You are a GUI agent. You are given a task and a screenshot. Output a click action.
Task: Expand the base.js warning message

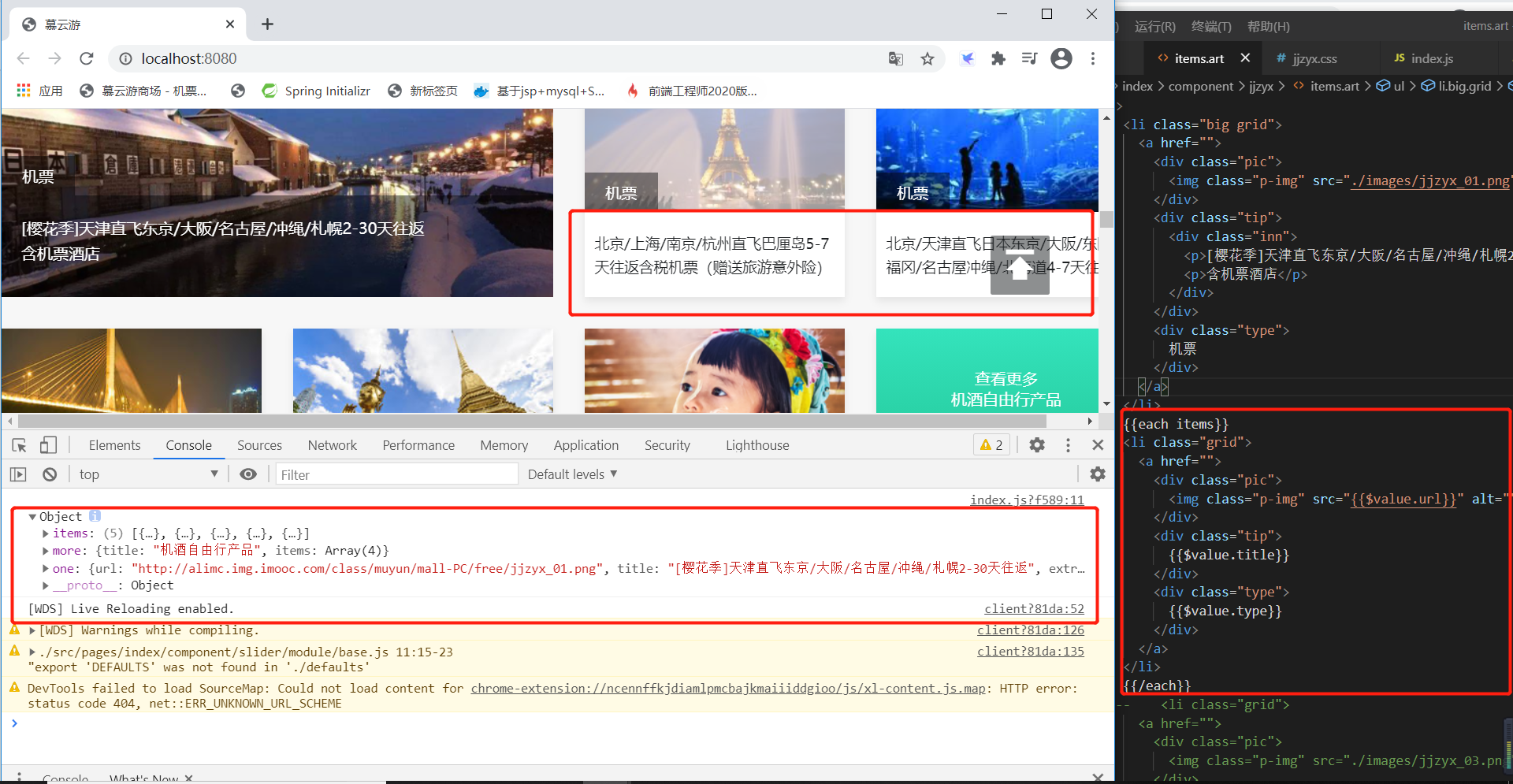pyautogui.click(x=32, y=652)
